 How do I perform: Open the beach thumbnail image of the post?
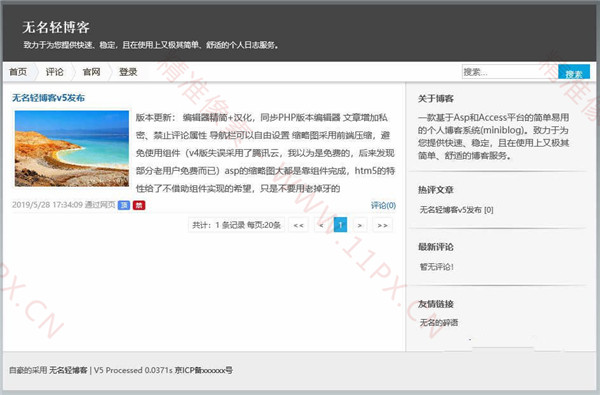72,149
